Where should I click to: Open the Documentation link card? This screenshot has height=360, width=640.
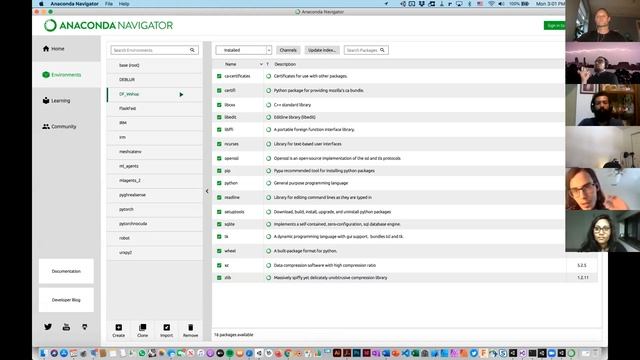coord(66,271)
